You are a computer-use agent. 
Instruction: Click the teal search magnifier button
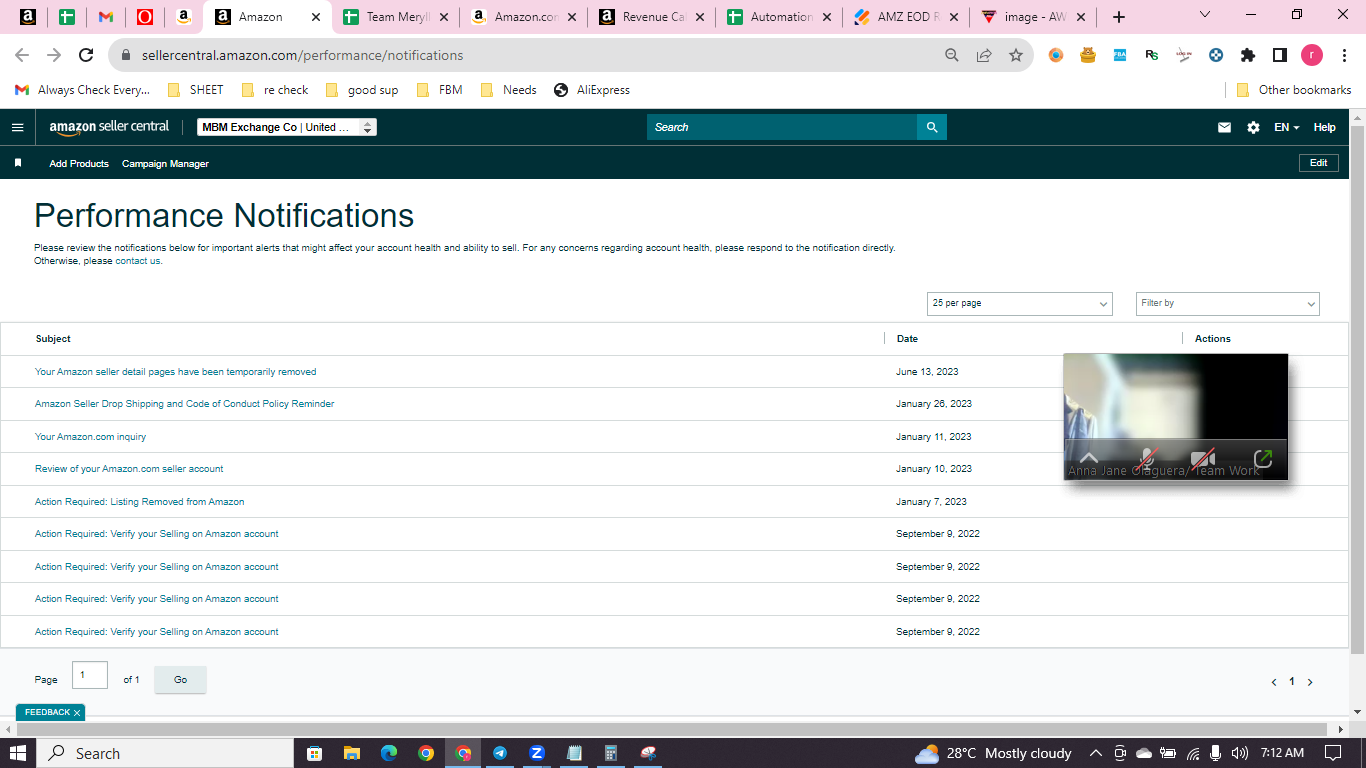click(x=932, y=127)
